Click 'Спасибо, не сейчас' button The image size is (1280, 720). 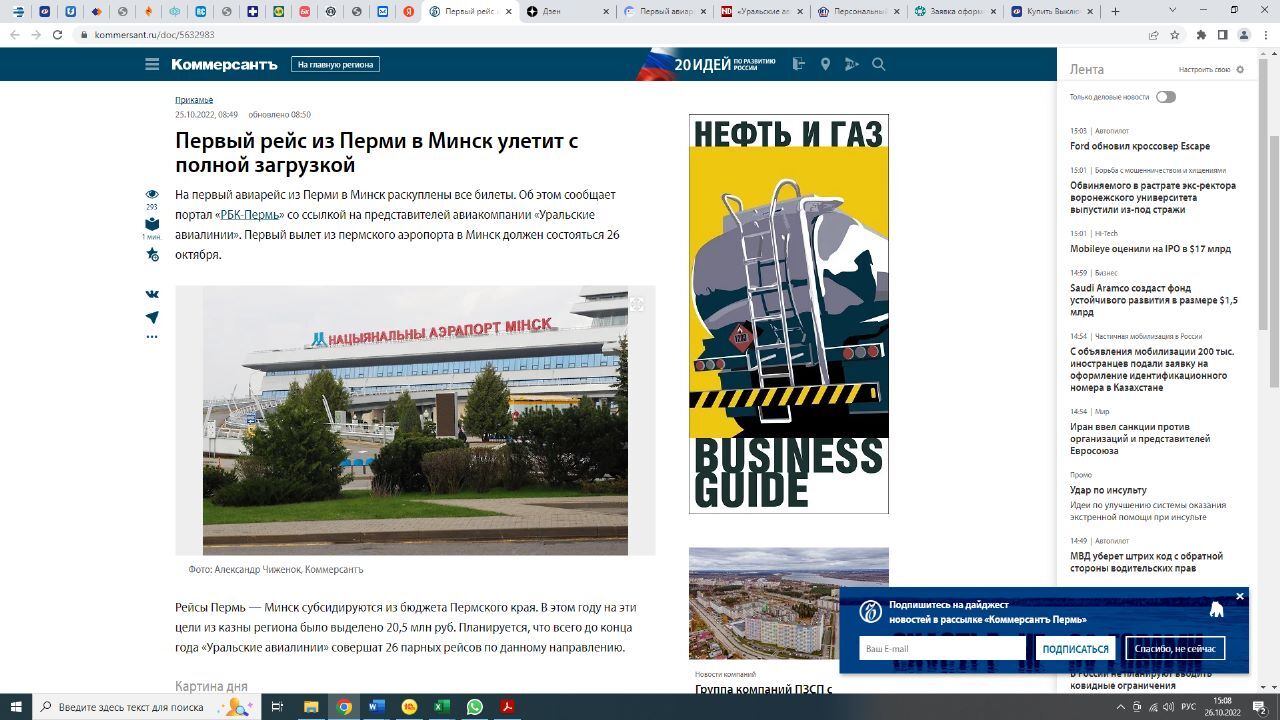pos(1175,649)
